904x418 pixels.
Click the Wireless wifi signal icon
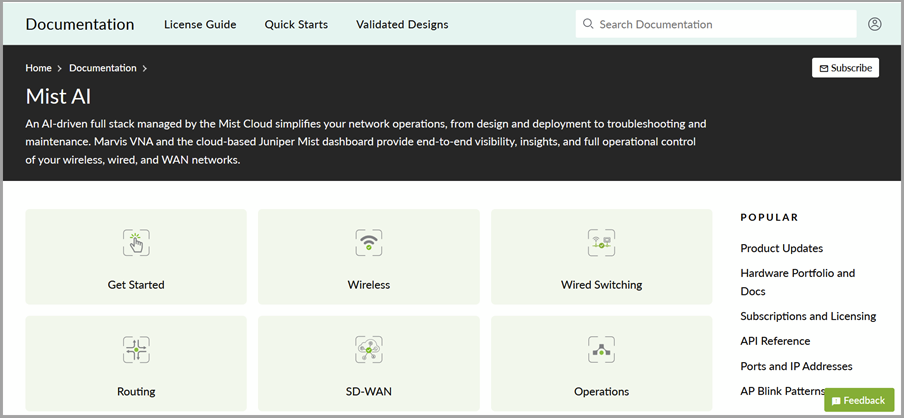[369, 243]
